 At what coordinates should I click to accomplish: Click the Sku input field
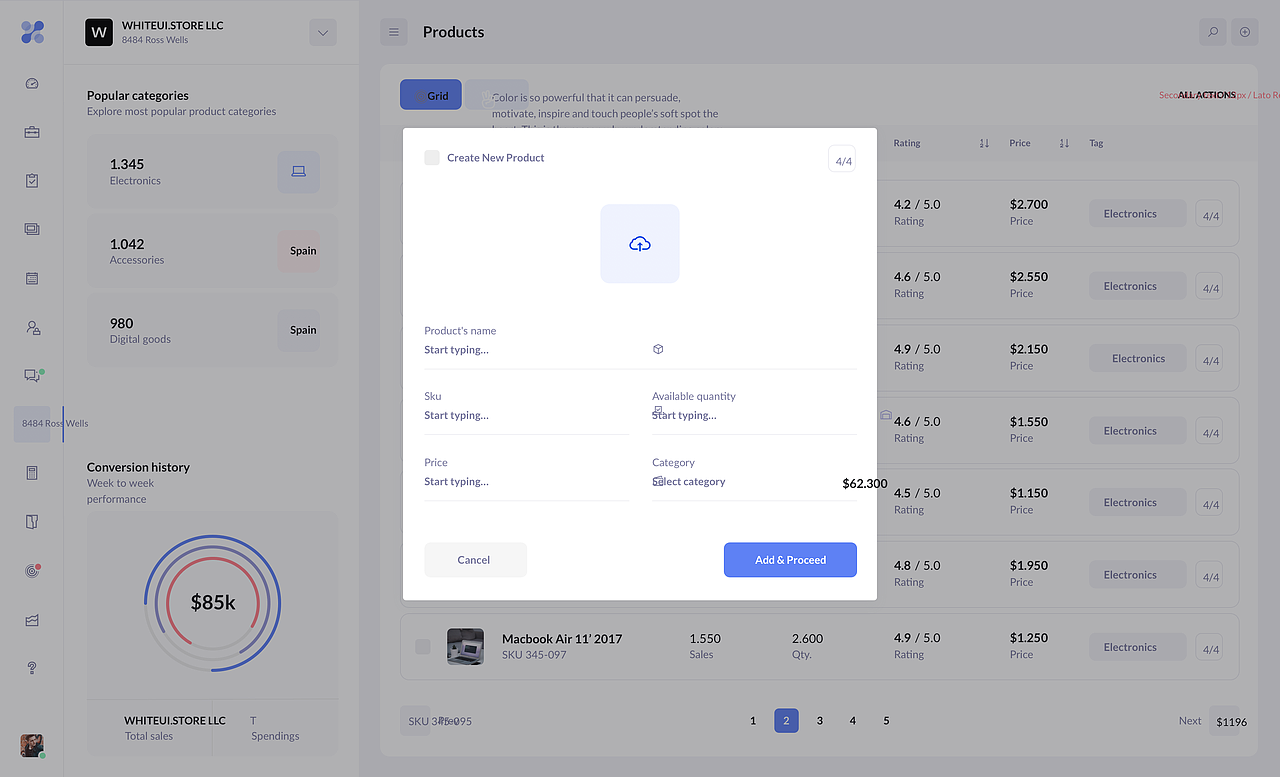(527, 416)
